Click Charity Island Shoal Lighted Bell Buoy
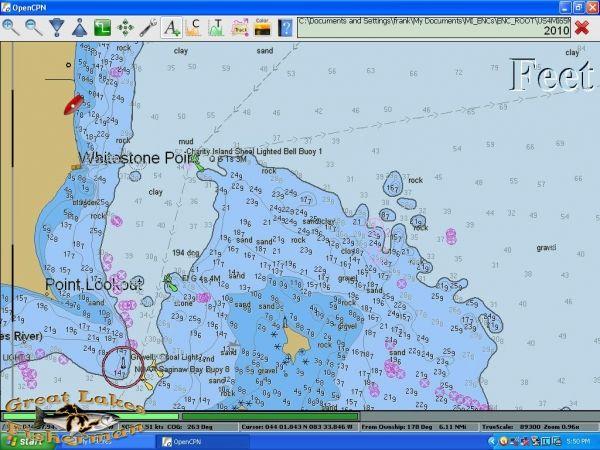The image size is (600, 450). [198, 159]
